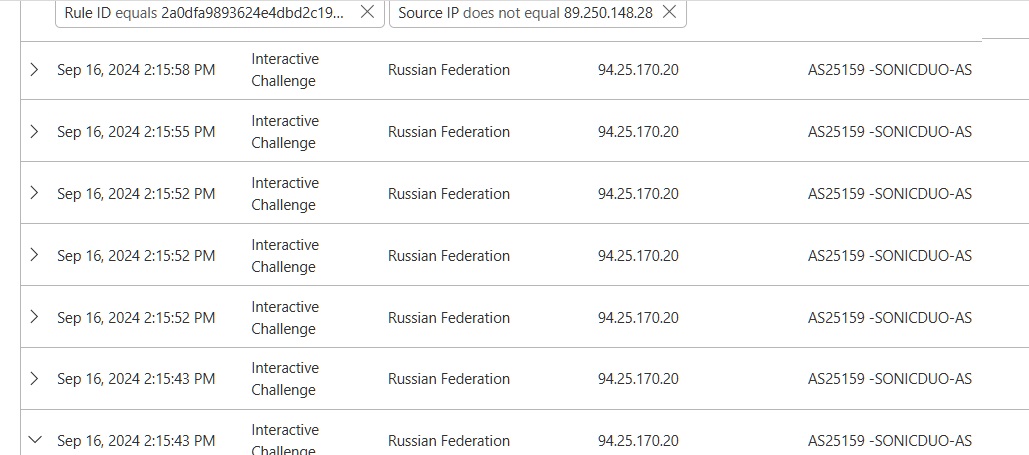
Task: Click Russian Federation in the 2:15:58 PM row
Action: [x=449, y=70]
